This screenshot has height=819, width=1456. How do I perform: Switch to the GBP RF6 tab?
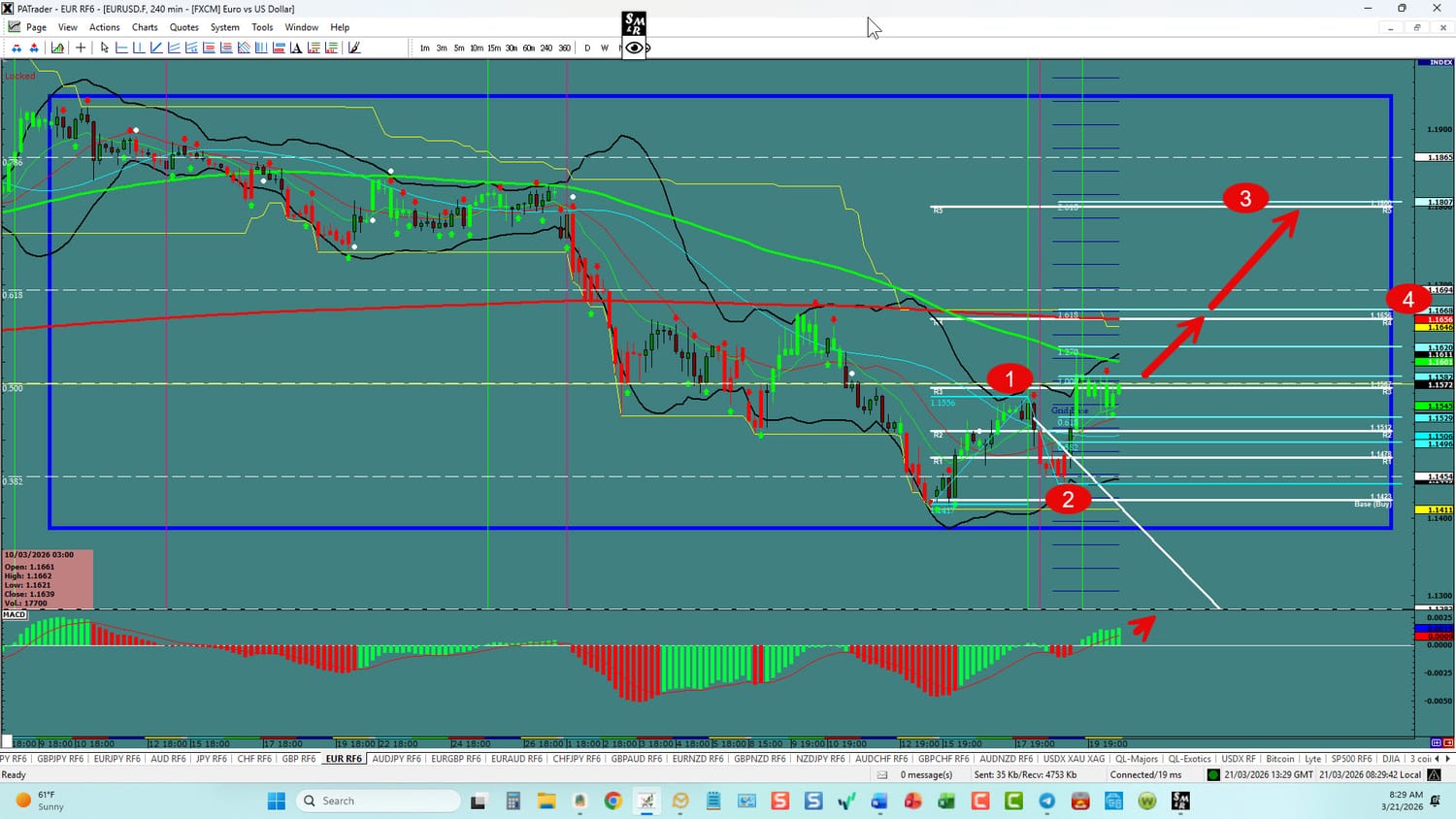pyautogui.click(x=299, y=759)
